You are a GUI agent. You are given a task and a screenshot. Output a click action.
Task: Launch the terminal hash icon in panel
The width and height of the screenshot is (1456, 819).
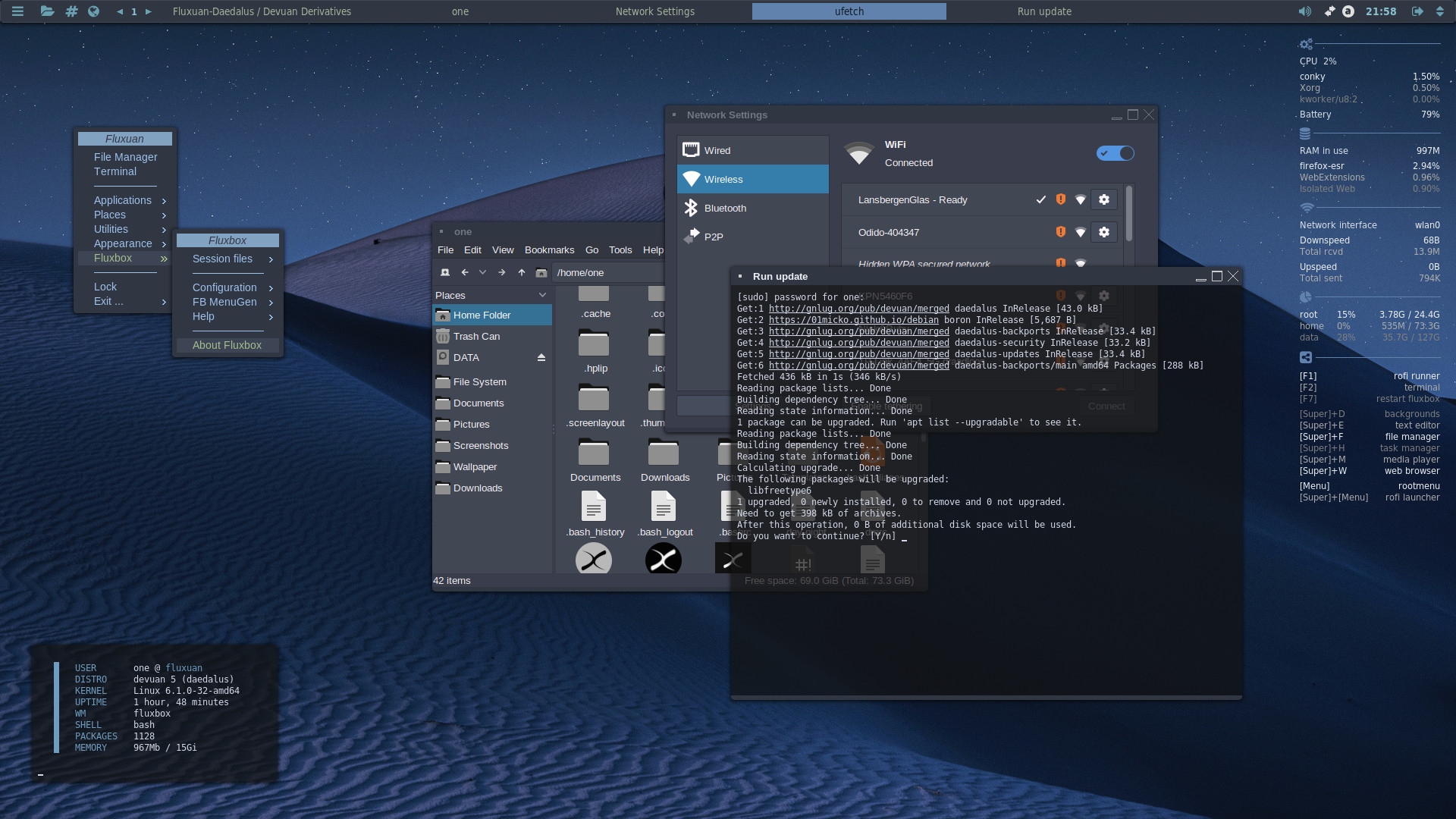click(x=71, y=11)
